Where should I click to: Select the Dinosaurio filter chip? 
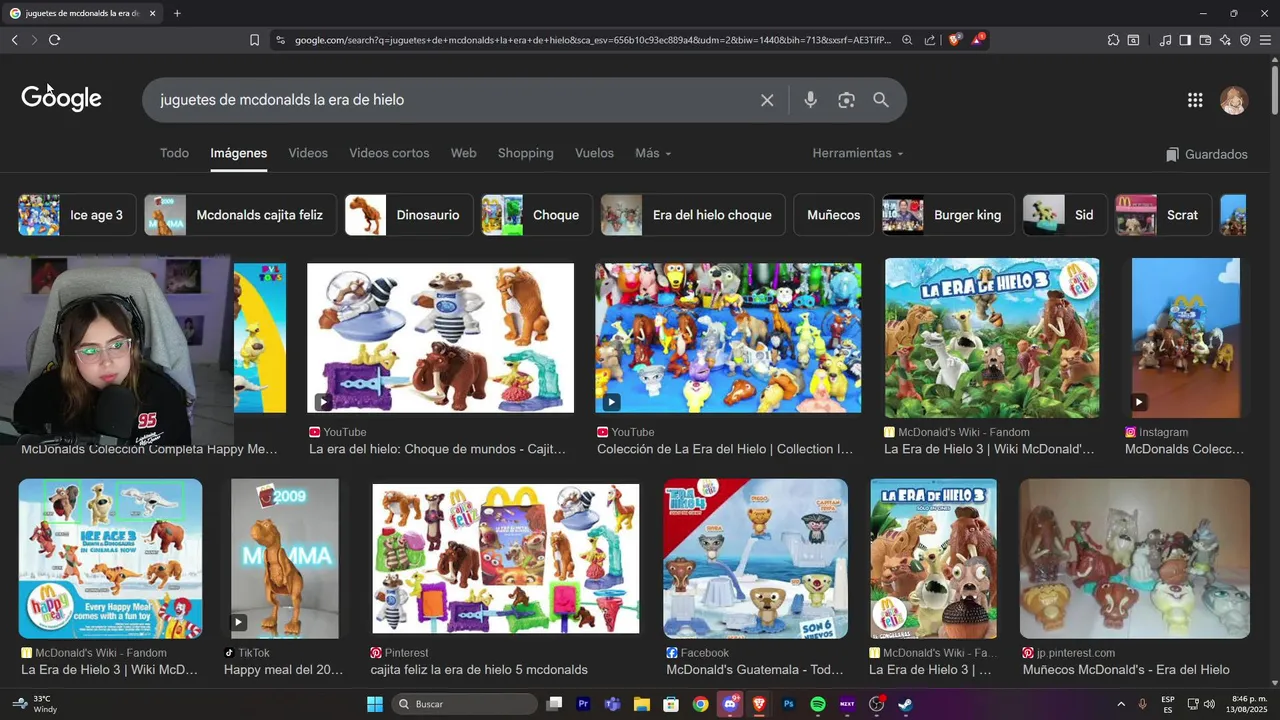click(409, 215)
